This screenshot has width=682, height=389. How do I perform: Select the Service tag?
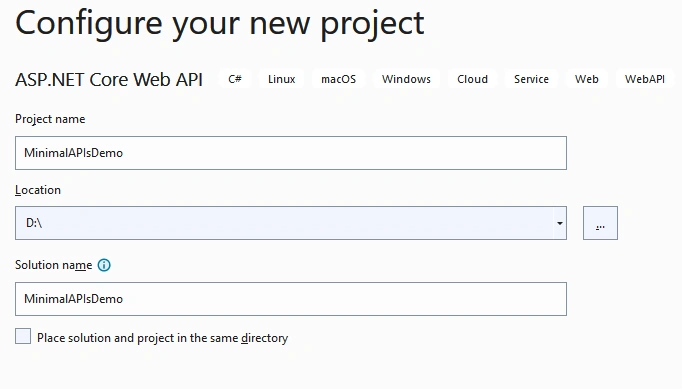(531, 79)
